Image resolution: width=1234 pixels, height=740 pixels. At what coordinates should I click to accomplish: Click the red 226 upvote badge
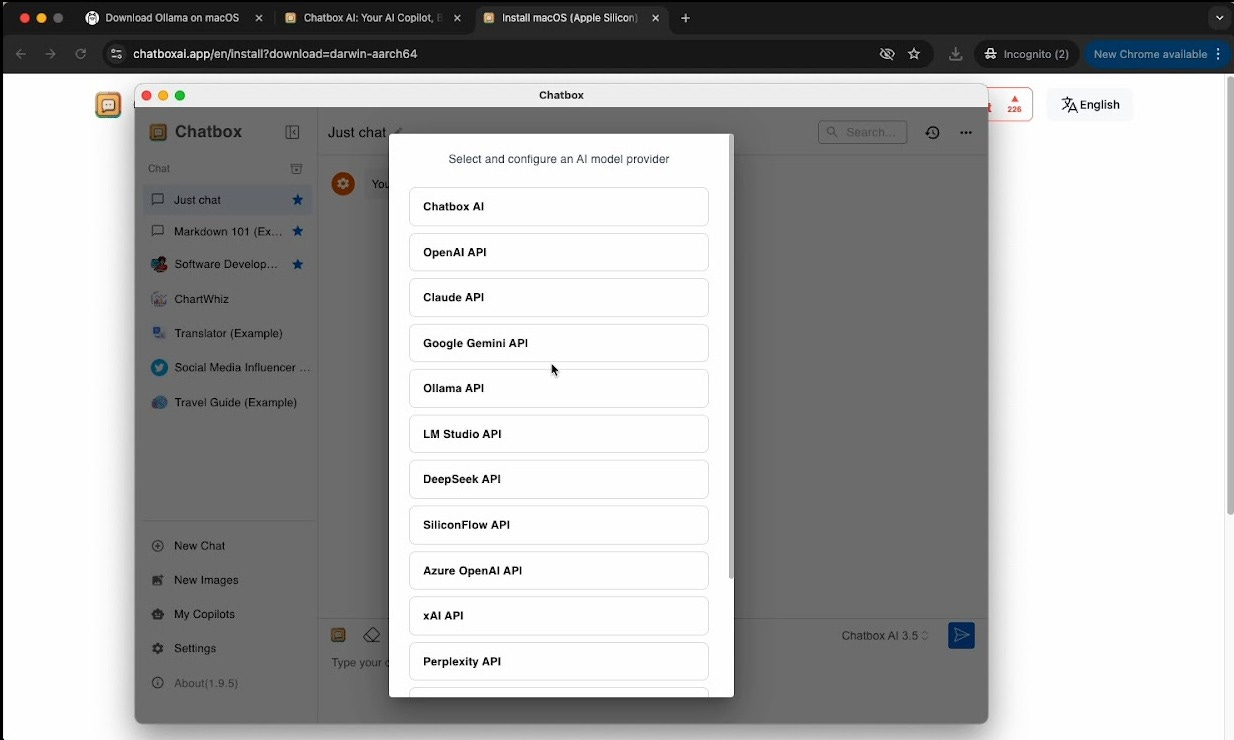point(1014,104)
